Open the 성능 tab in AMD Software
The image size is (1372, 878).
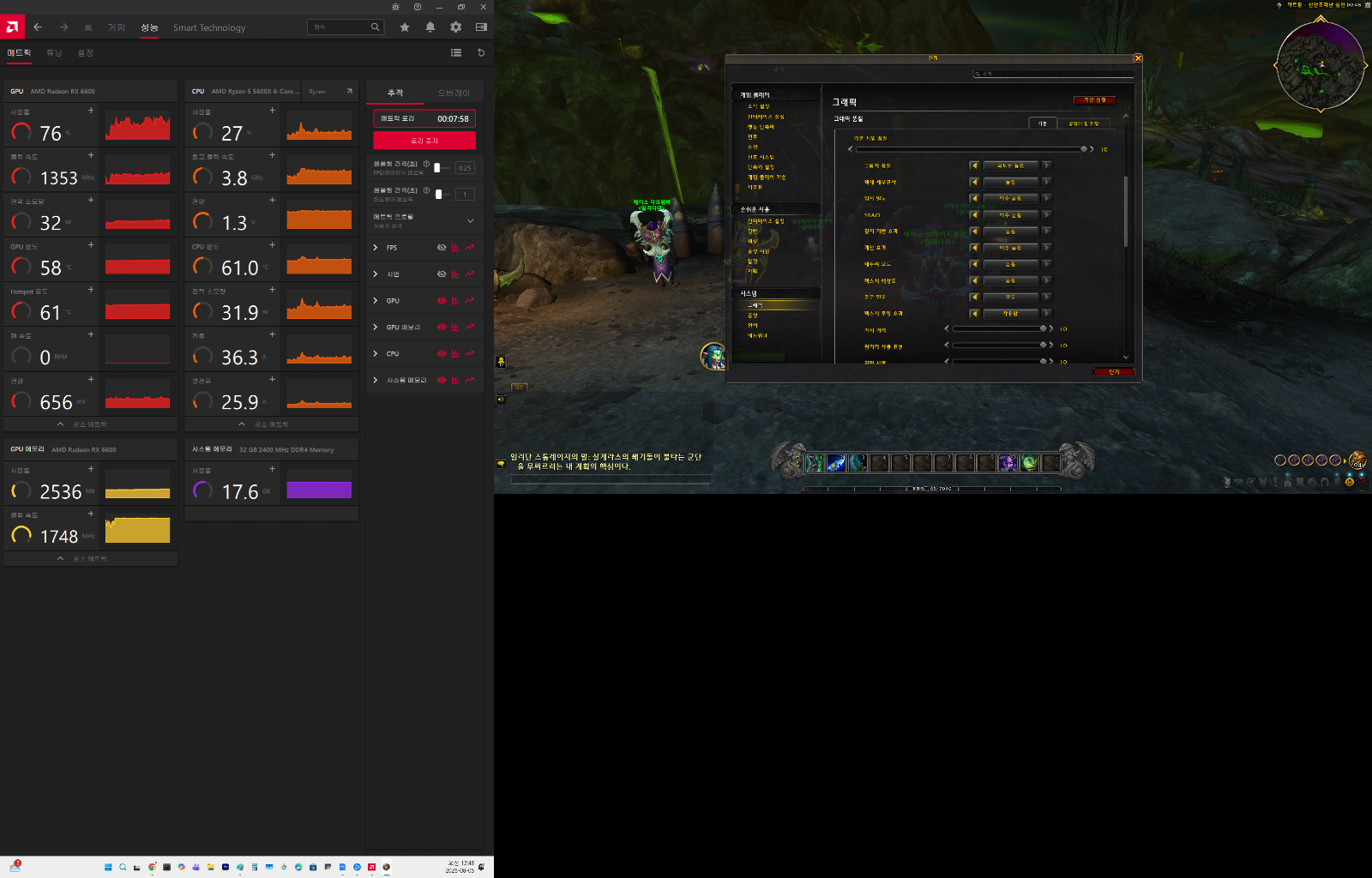(149, 27)
